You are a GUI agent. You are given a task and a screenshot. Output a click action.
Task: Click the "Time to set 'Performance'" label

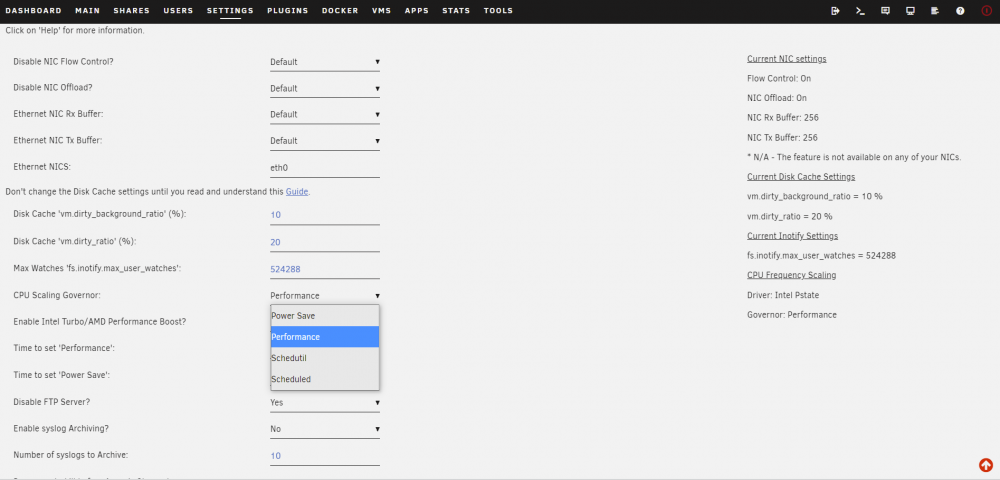click(x=64, y=348)
